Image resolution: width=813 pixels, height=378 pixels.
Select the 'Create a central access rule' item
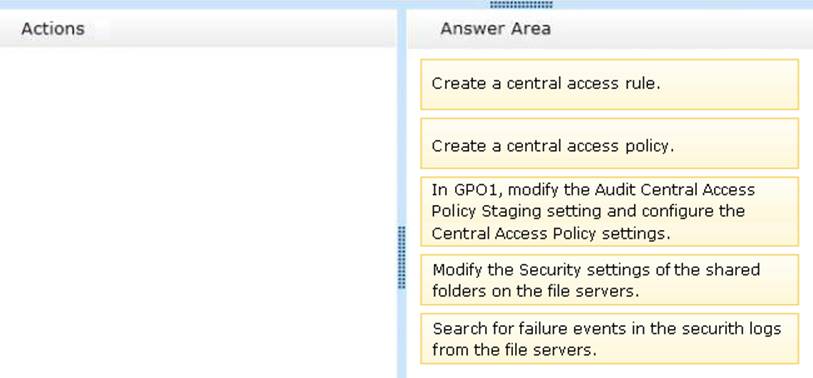tap(609, 84)
